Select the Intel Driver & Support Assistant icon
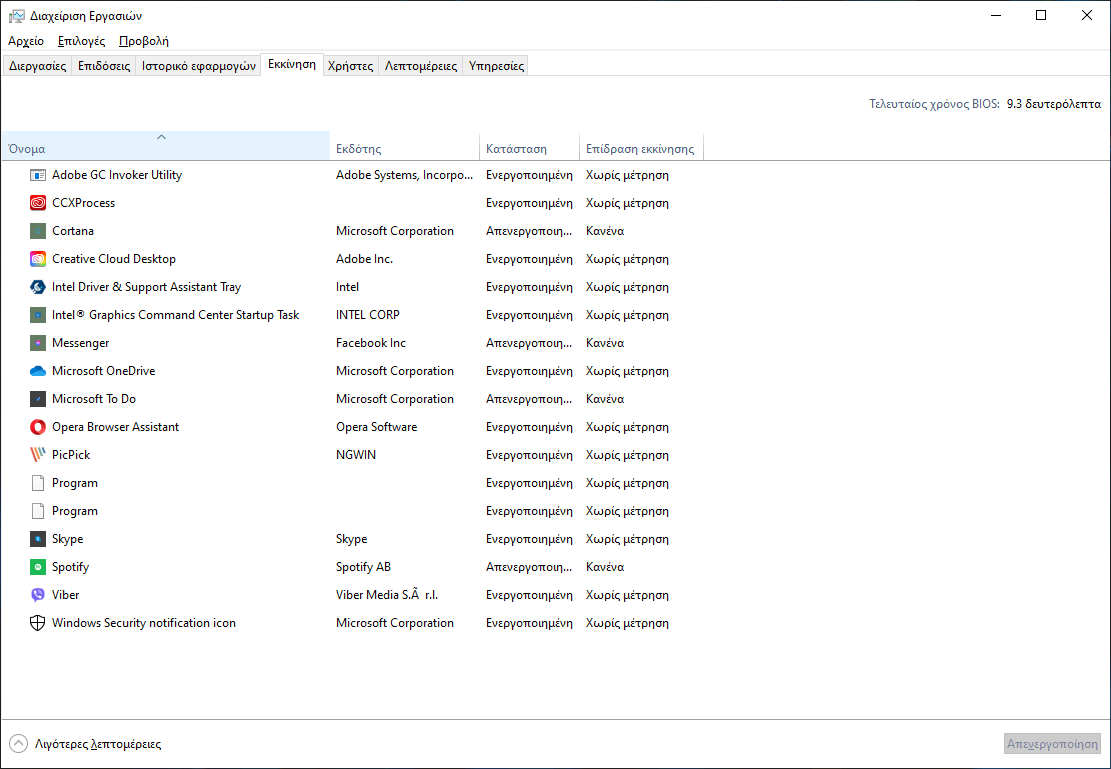 pyautogui.click(x=38, y=287)
